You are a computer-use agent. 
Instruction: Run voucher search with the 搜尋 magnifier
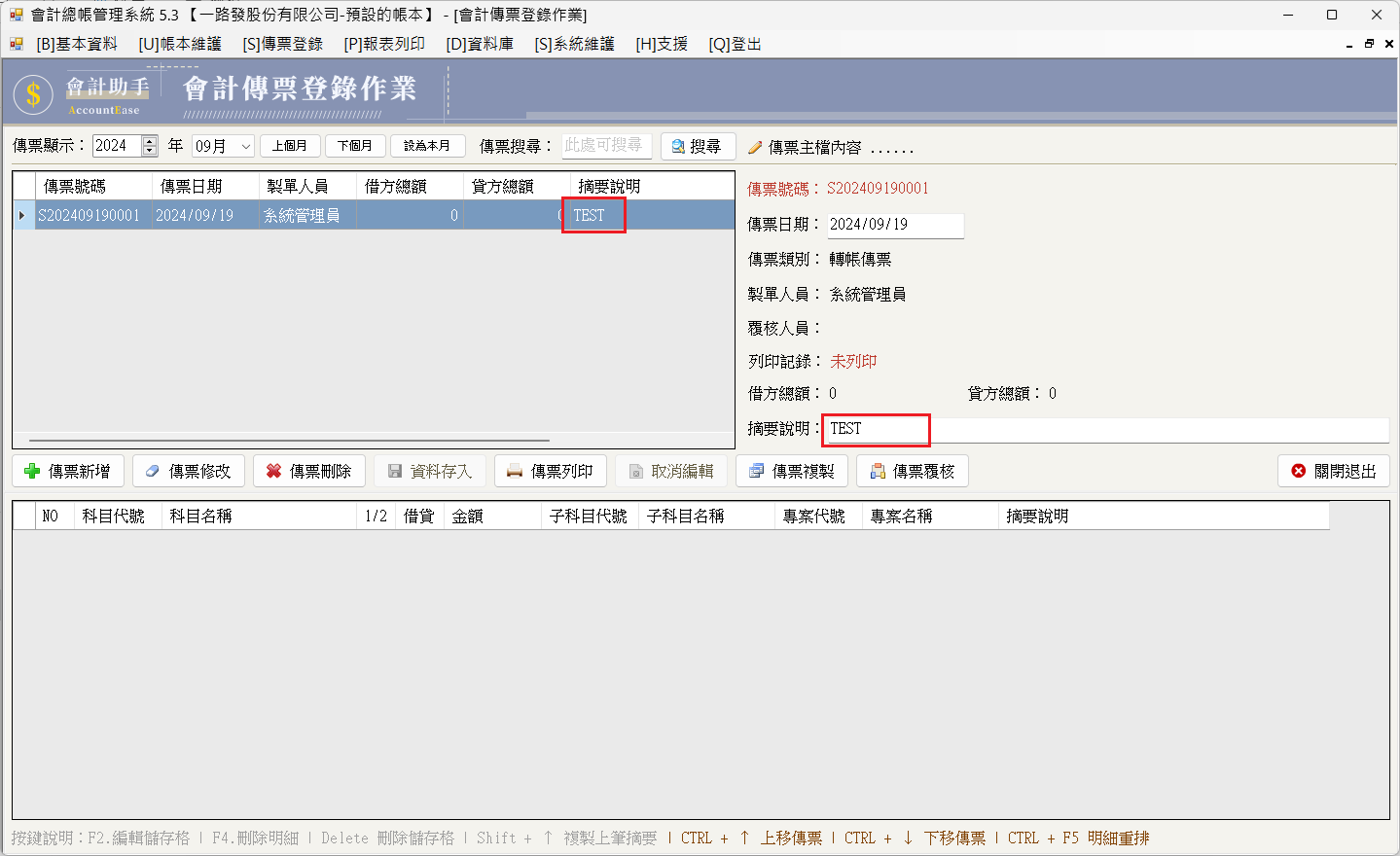tap(697, 146)
